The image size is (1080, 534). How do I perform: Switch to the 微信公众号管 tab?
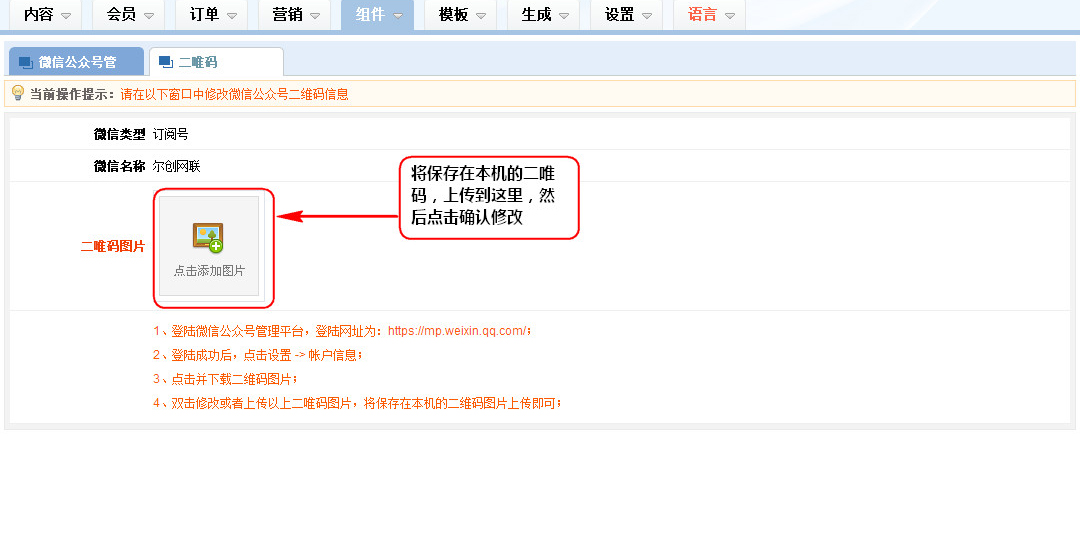[77, 62]
